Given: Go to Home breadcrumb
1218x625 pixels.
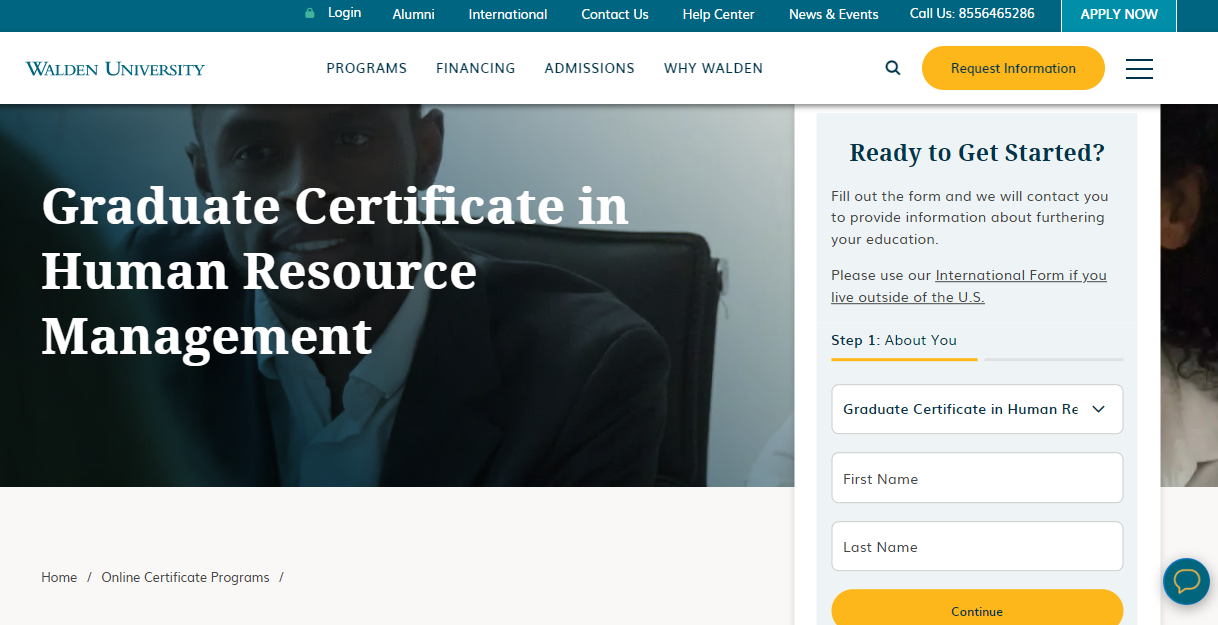Looking at the screenshot, I should tap(59, 577).
